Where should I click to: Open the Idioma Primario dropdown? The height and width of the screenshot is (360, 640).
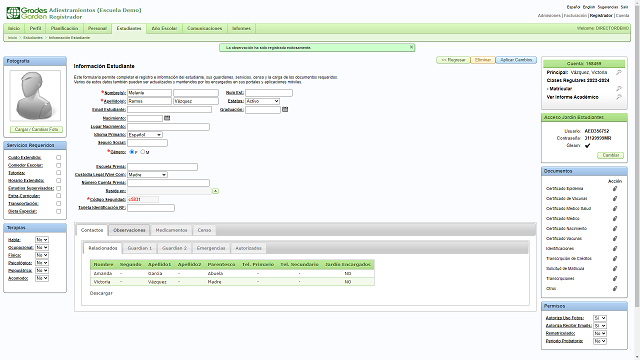coord(145,135)
